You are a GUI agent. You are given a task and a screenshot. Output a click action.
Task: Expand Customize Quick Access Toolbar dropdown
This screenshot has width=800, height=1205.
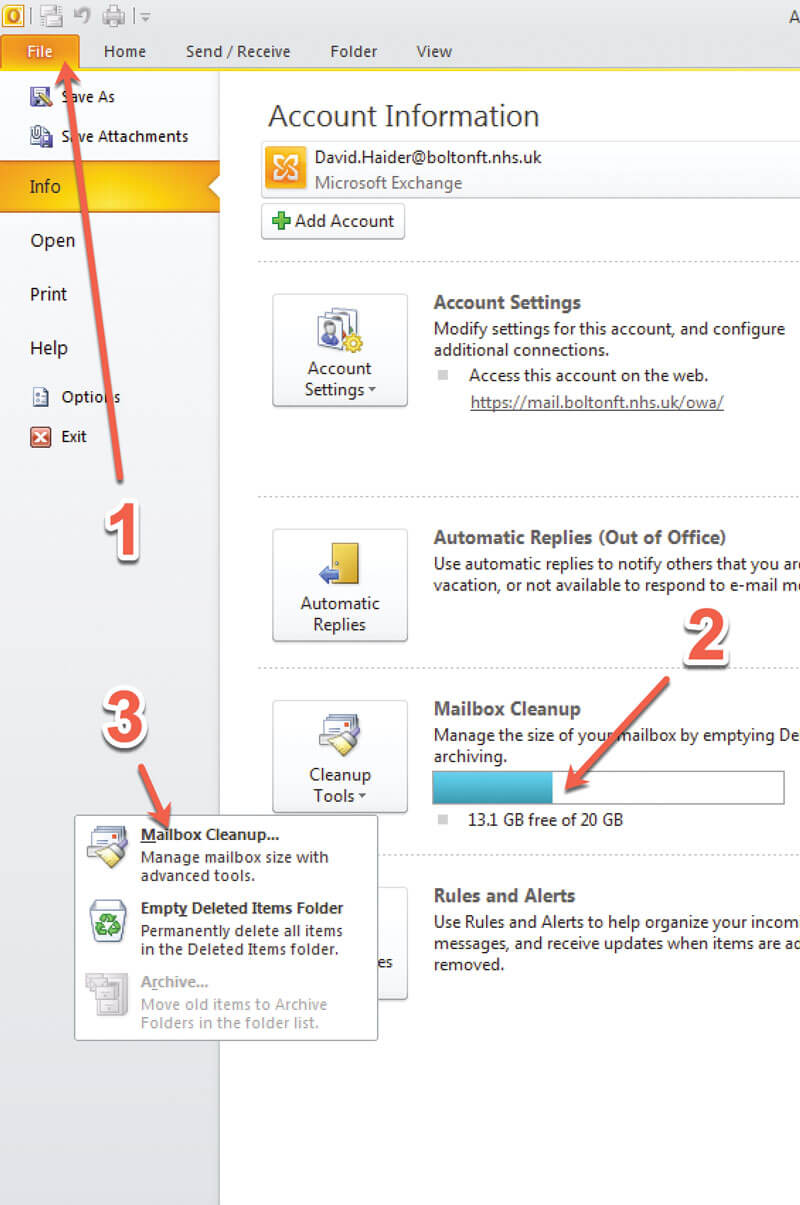pos(146,16)
